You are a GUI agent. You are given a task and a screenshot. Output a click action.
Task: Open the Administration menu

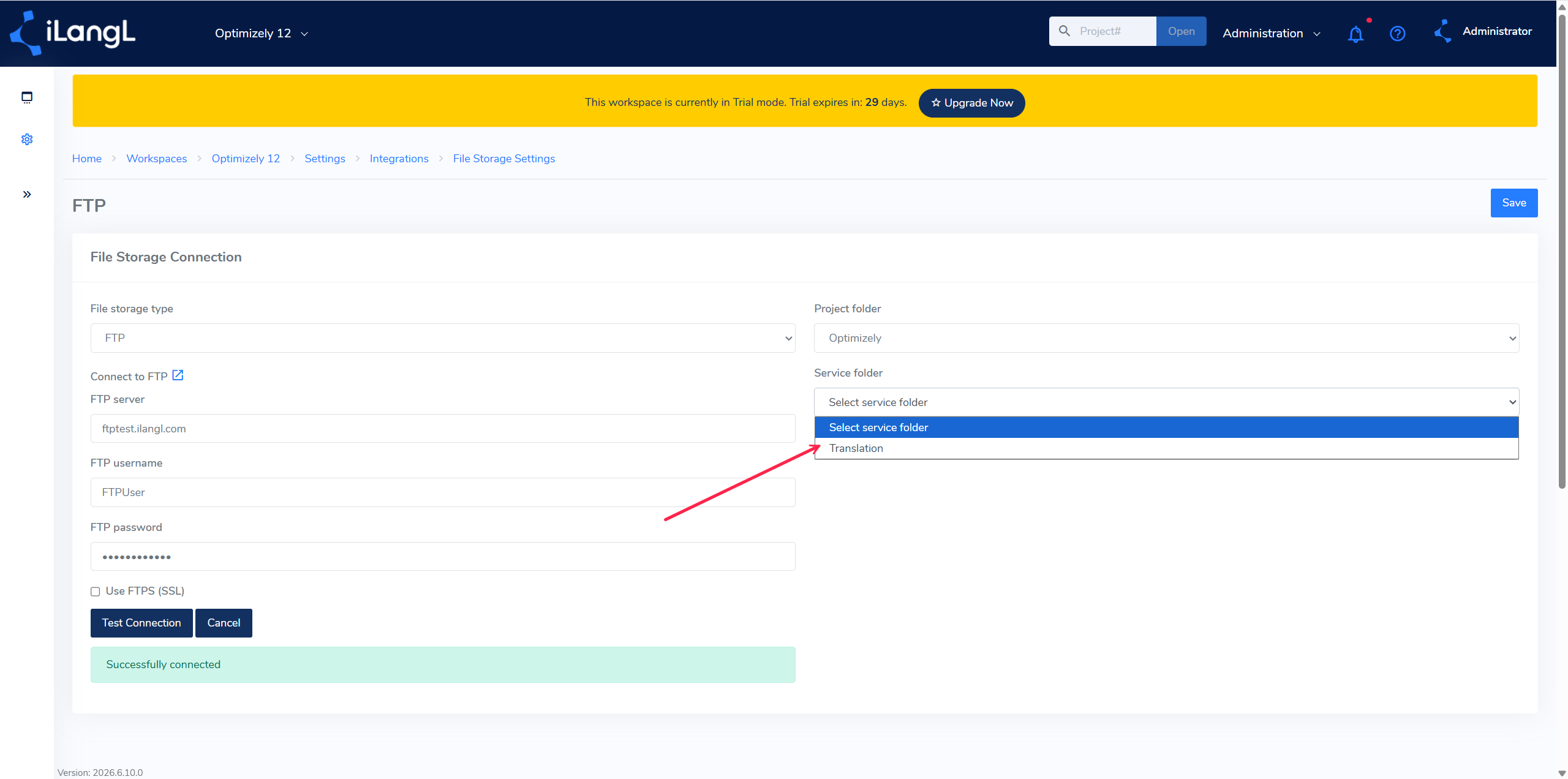tap(1271, 34)
